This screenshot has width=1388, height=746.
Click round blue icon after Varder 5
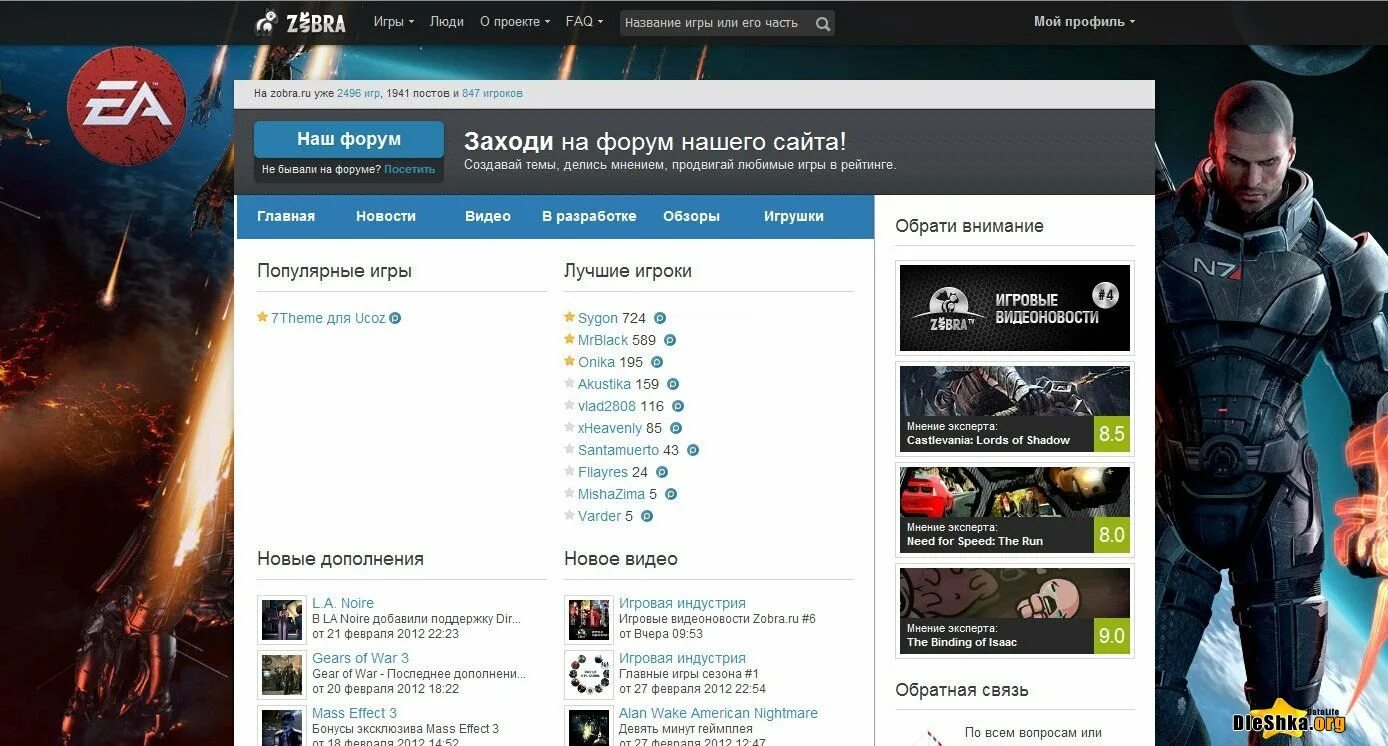(x=647, y=516)
